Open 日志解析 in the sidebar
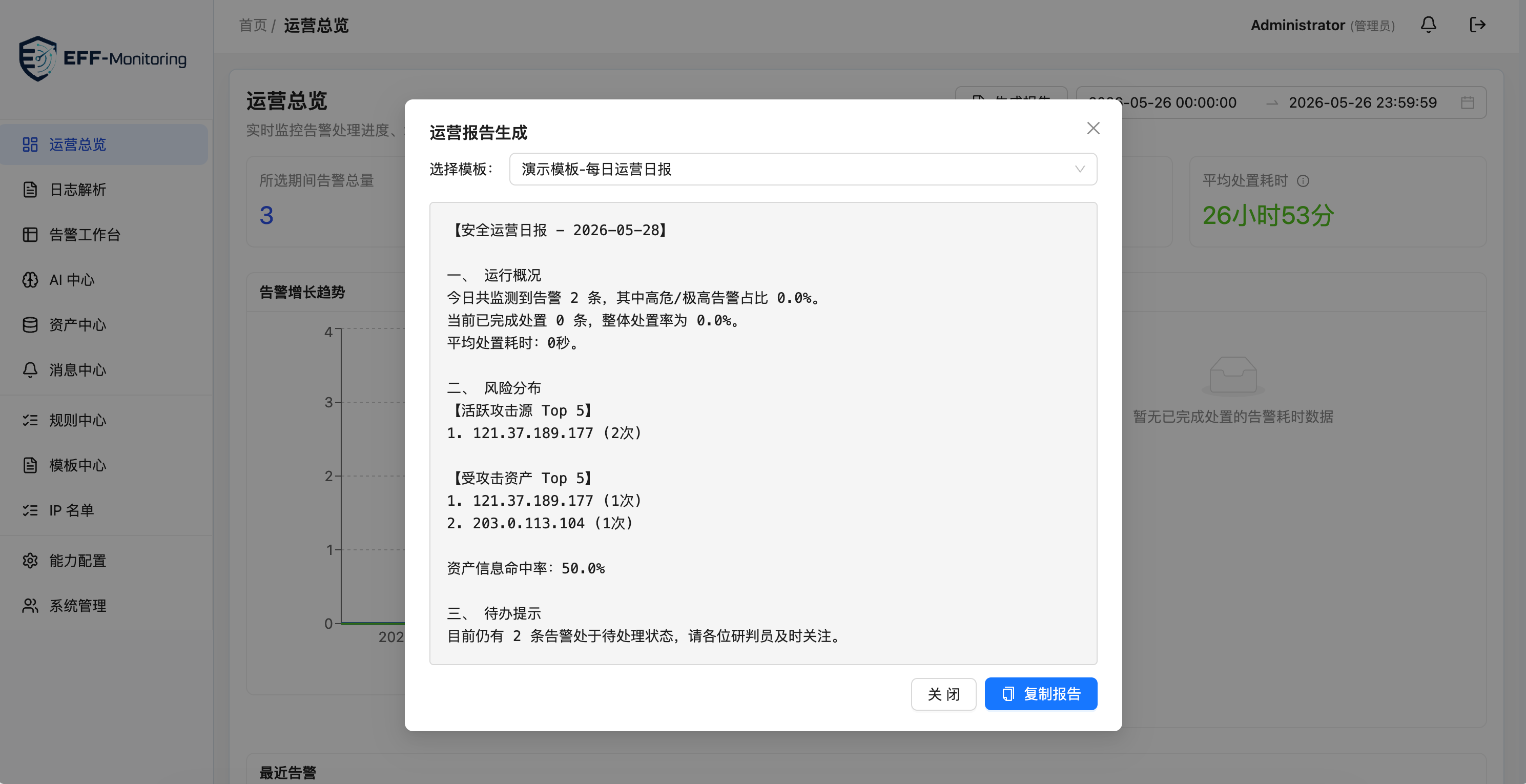 [104, 190]
